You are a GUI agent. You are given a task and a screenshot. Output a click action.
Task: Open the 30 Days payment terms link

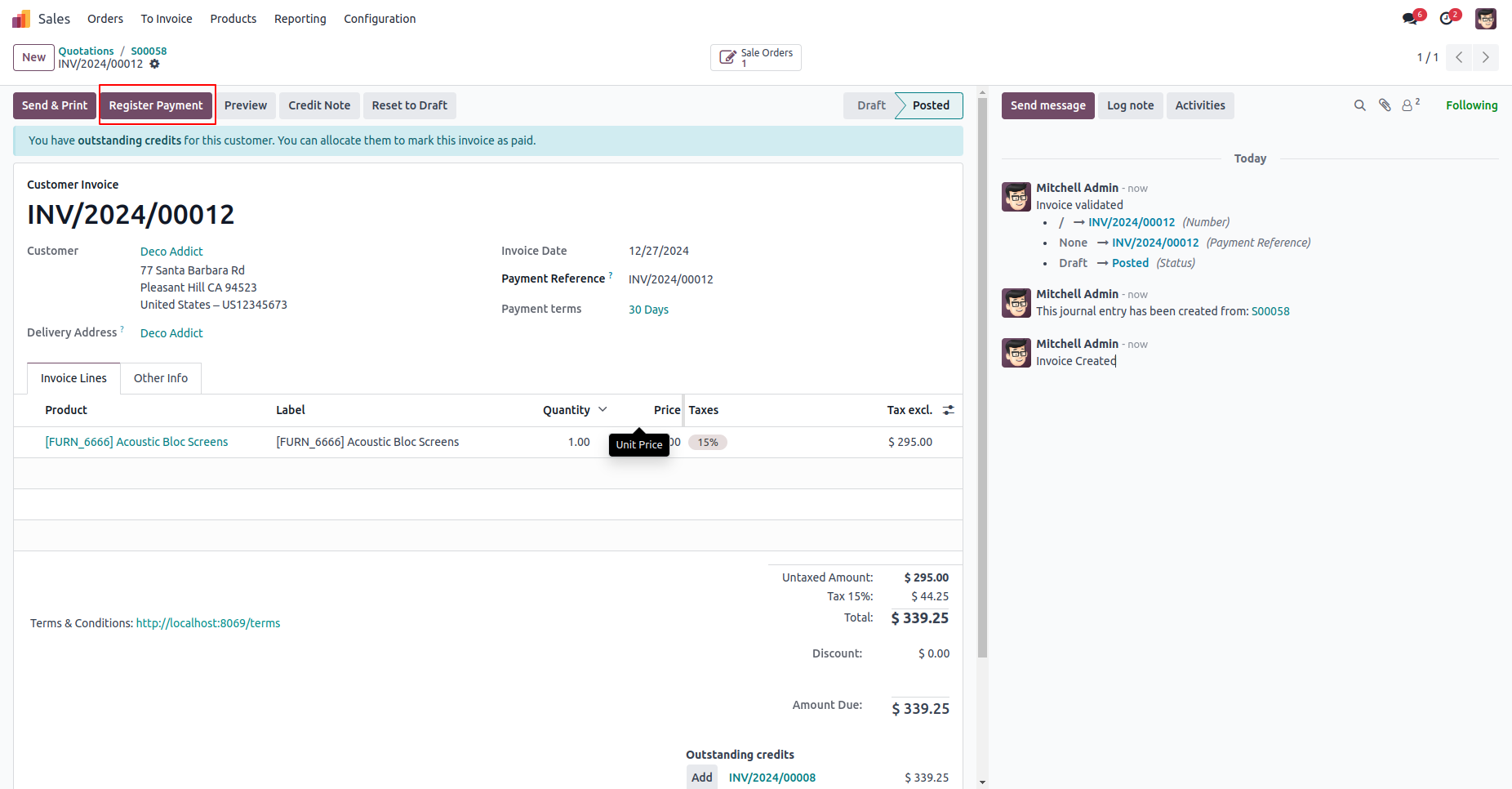click(648, 310)
